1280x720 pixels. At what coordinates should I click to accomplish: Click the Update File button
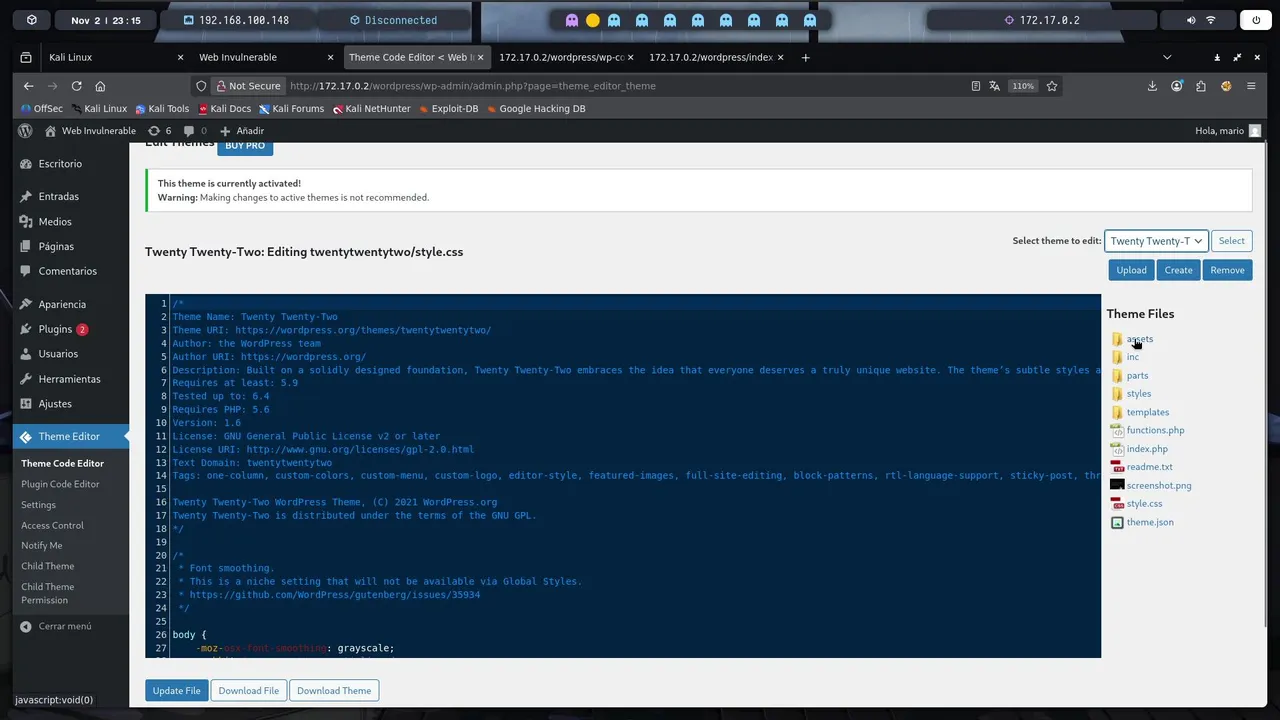pos(177,691)
